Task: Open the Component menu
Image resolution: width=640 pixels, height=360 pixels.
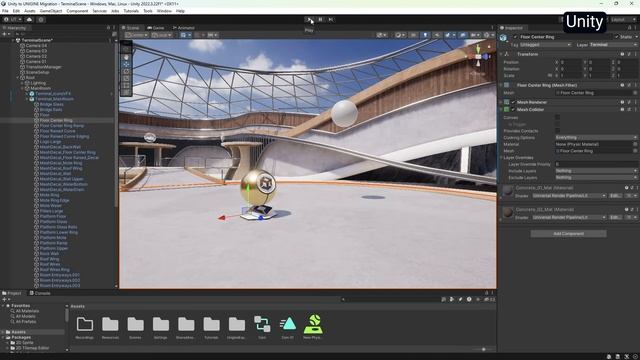Action: tap(77, 11)
